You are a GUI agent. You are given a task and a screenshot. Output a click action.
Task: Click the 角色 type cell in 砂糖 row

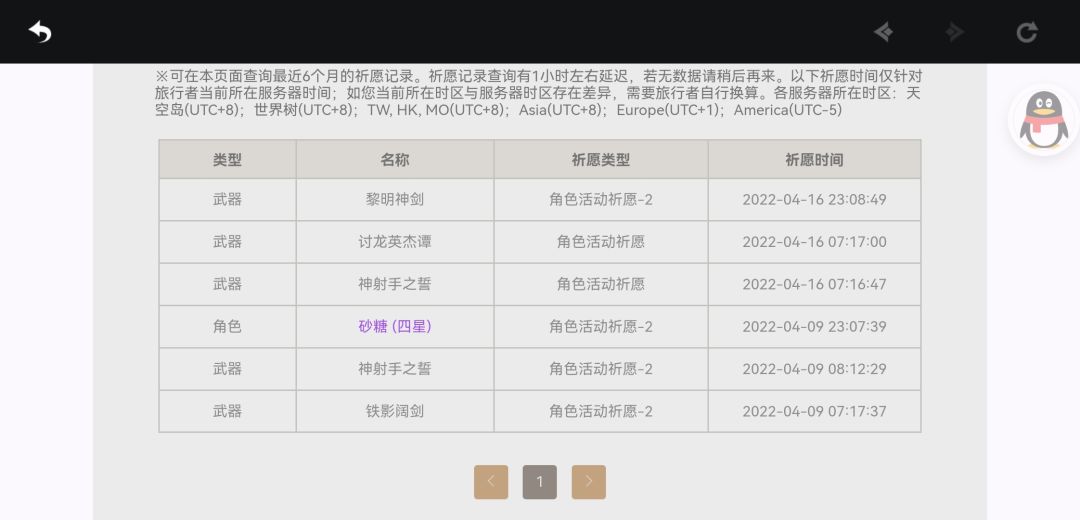(227, 326)
